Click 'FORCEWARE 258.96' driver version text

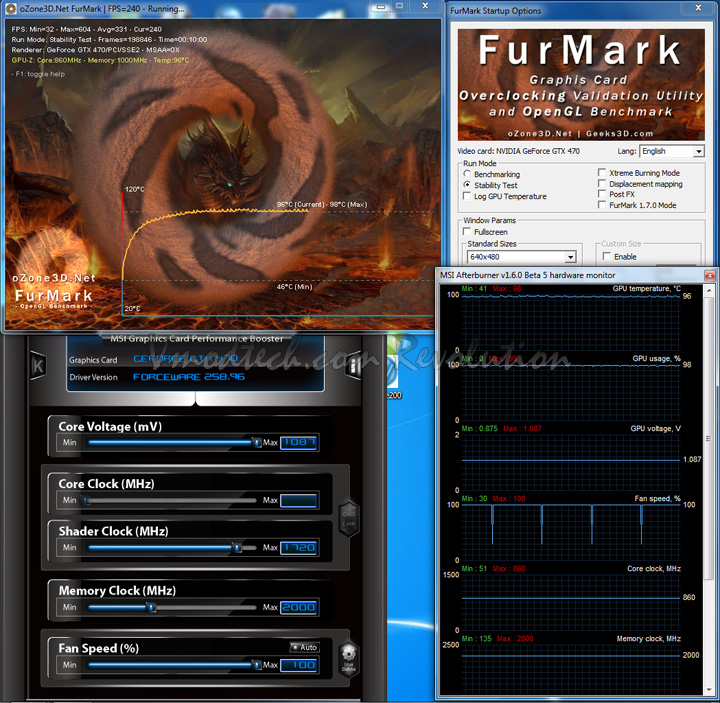click(189, 377)
